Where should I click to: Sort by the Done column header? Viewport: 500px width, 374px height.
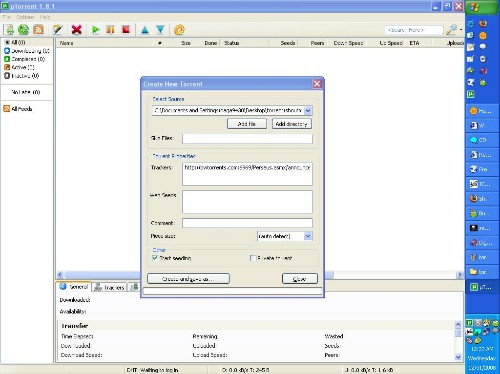coord(210,43)
